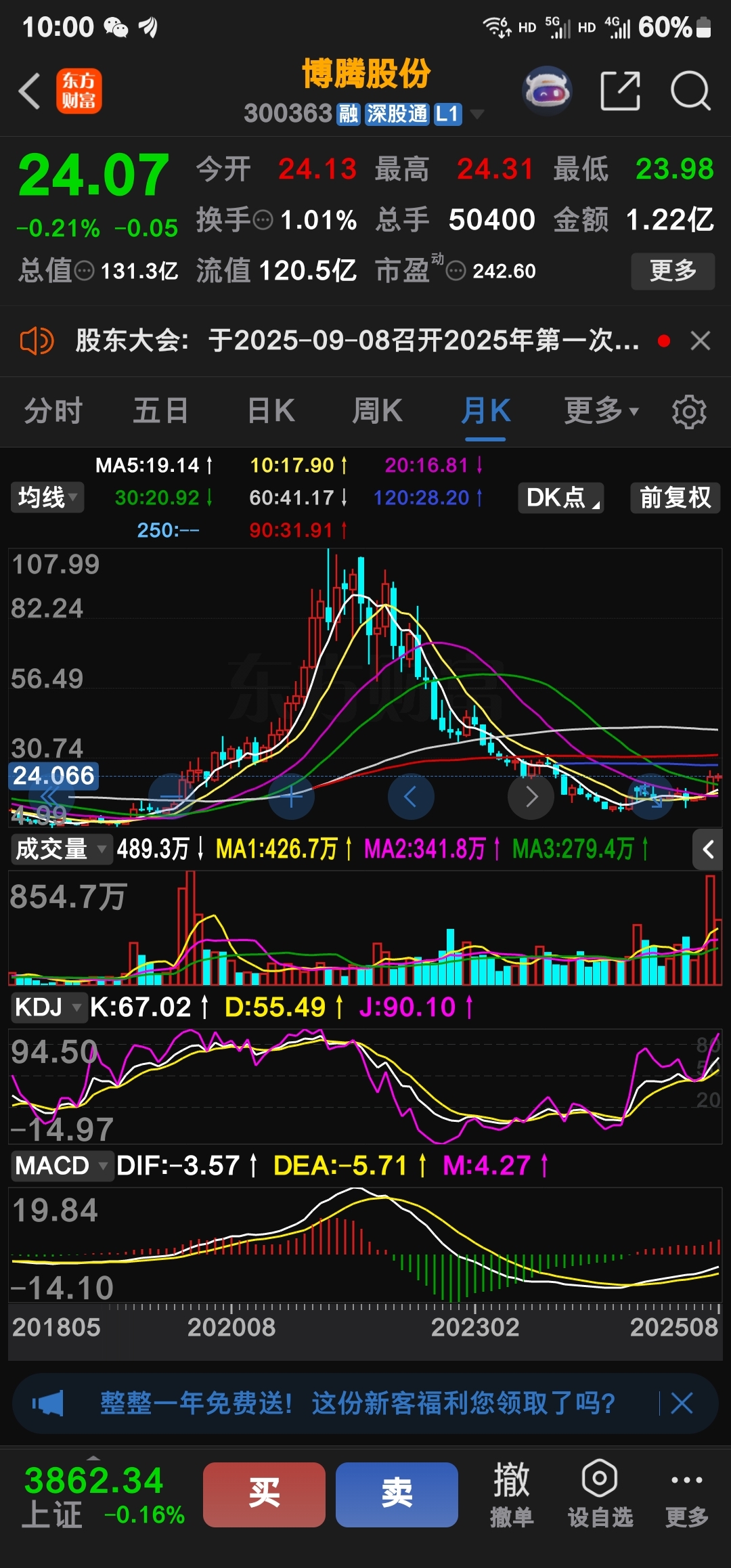The height and width of the screenshot is (1568, 731).
Task: Rotate chart to landscape view icon
Action: [x=650, y=797]
